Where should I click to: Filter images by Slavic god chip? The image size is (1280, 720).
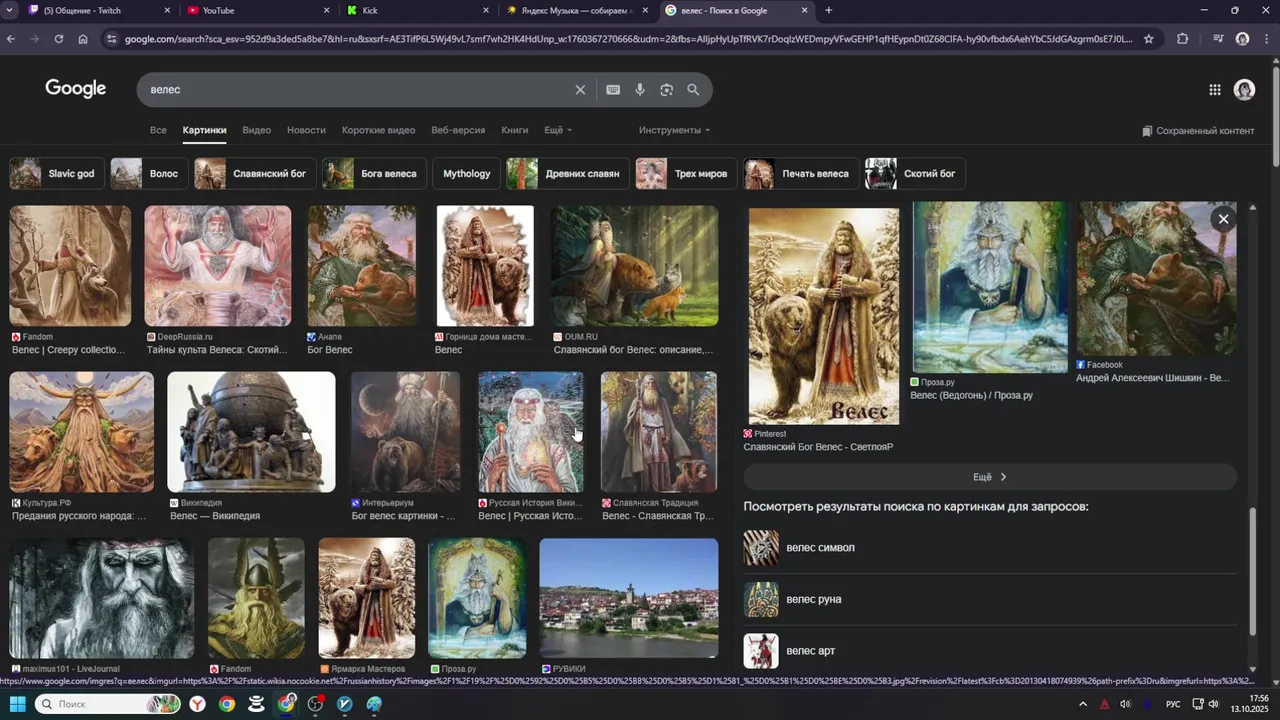57,173
